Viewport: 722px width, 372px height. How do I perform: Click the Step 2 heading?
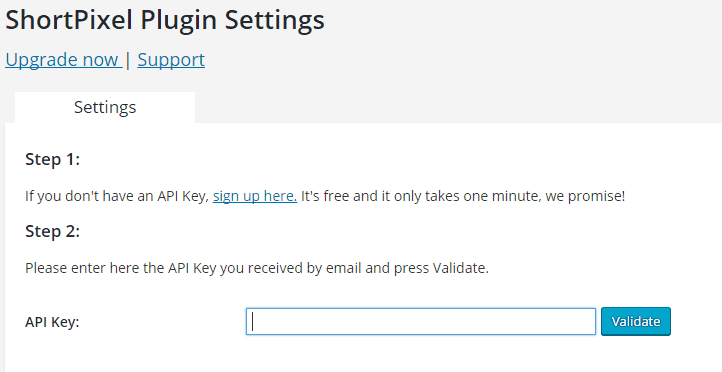click(x=52, y=231)
